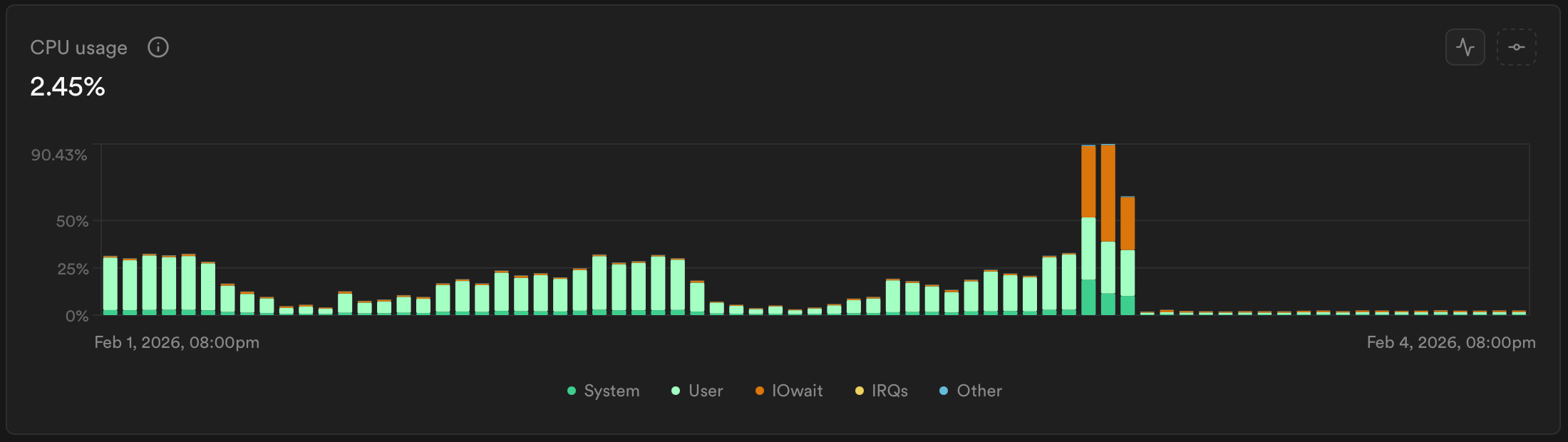The height and width of the screenshot is (442, 1568).
Task: Hide the User series via legend label
Action: coord(706,391)
